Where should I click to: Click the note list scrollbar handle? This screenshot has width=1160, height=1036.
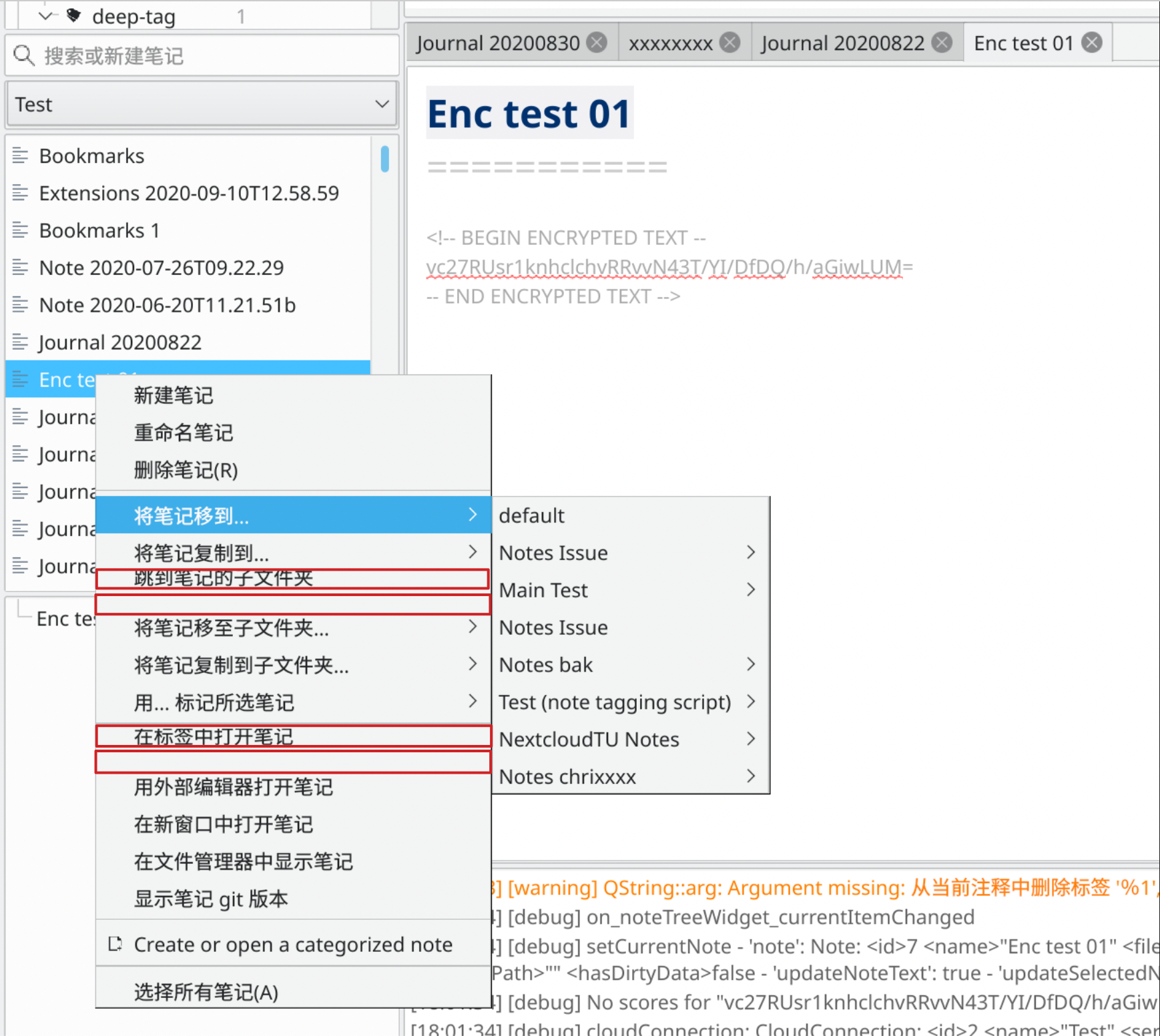(385, 159)
